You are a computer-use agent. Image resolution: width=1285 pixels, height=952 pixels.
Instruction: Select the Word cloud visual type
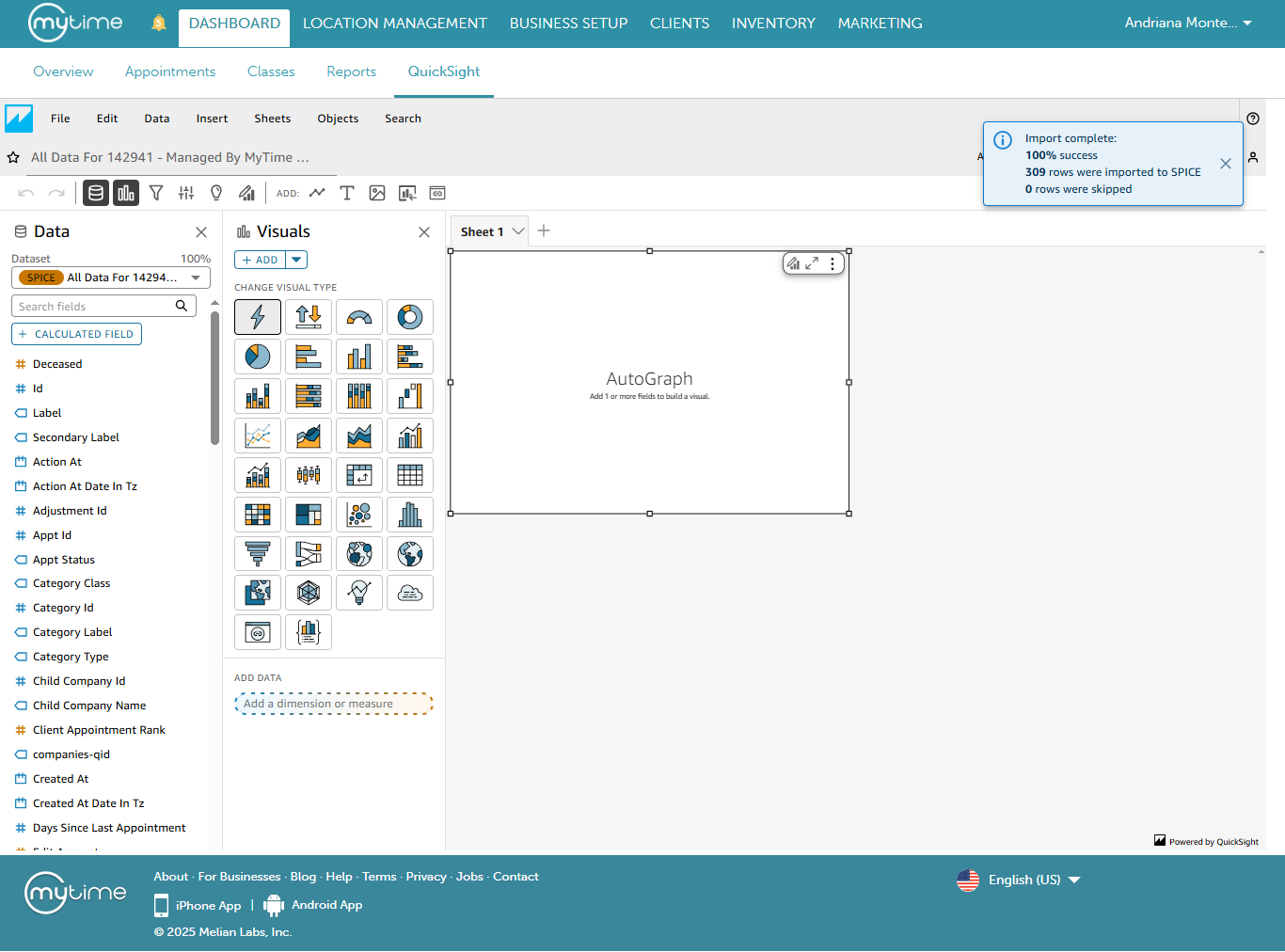(x=410, y=593)
